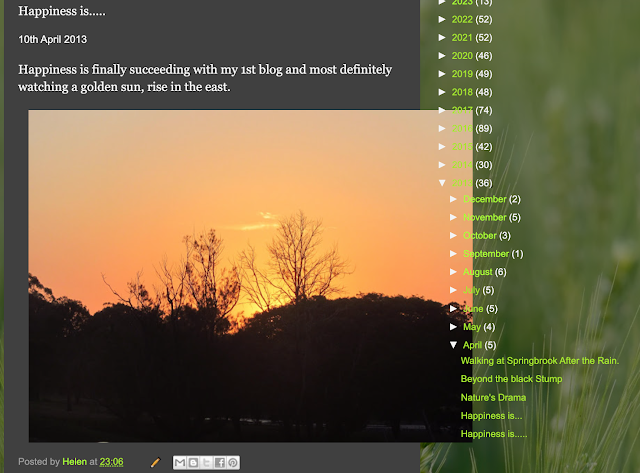Open the 2022 archive link

coord(462,20)
